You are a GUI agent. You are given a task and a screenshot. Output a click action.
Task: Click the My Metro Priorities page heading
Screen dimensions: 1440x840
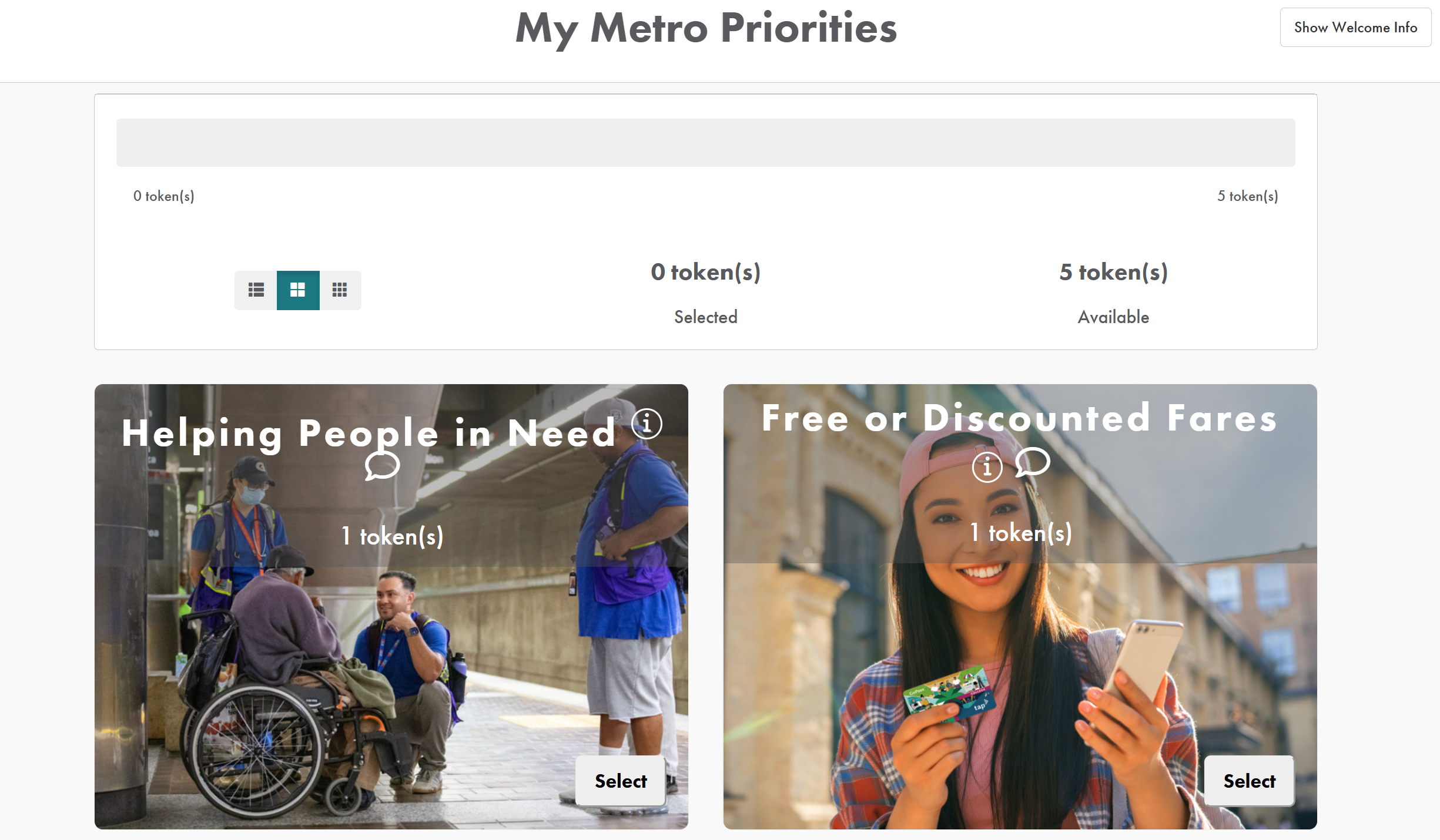click(x=706, y=28)
